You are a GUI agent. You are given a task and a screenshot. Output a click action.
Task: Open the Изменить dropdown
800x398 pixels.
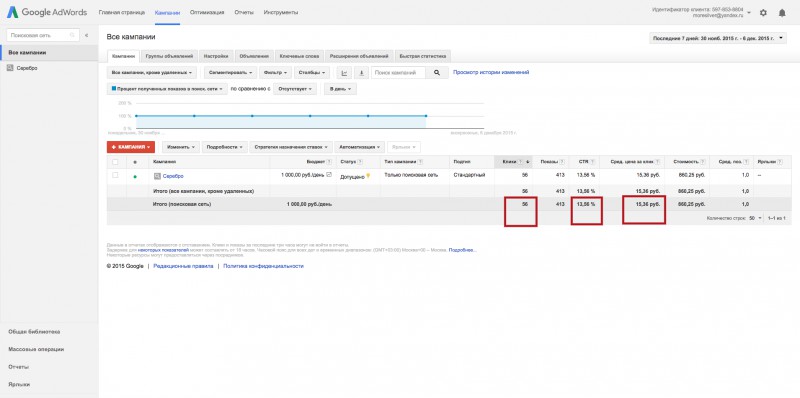[x=181, y=147]
